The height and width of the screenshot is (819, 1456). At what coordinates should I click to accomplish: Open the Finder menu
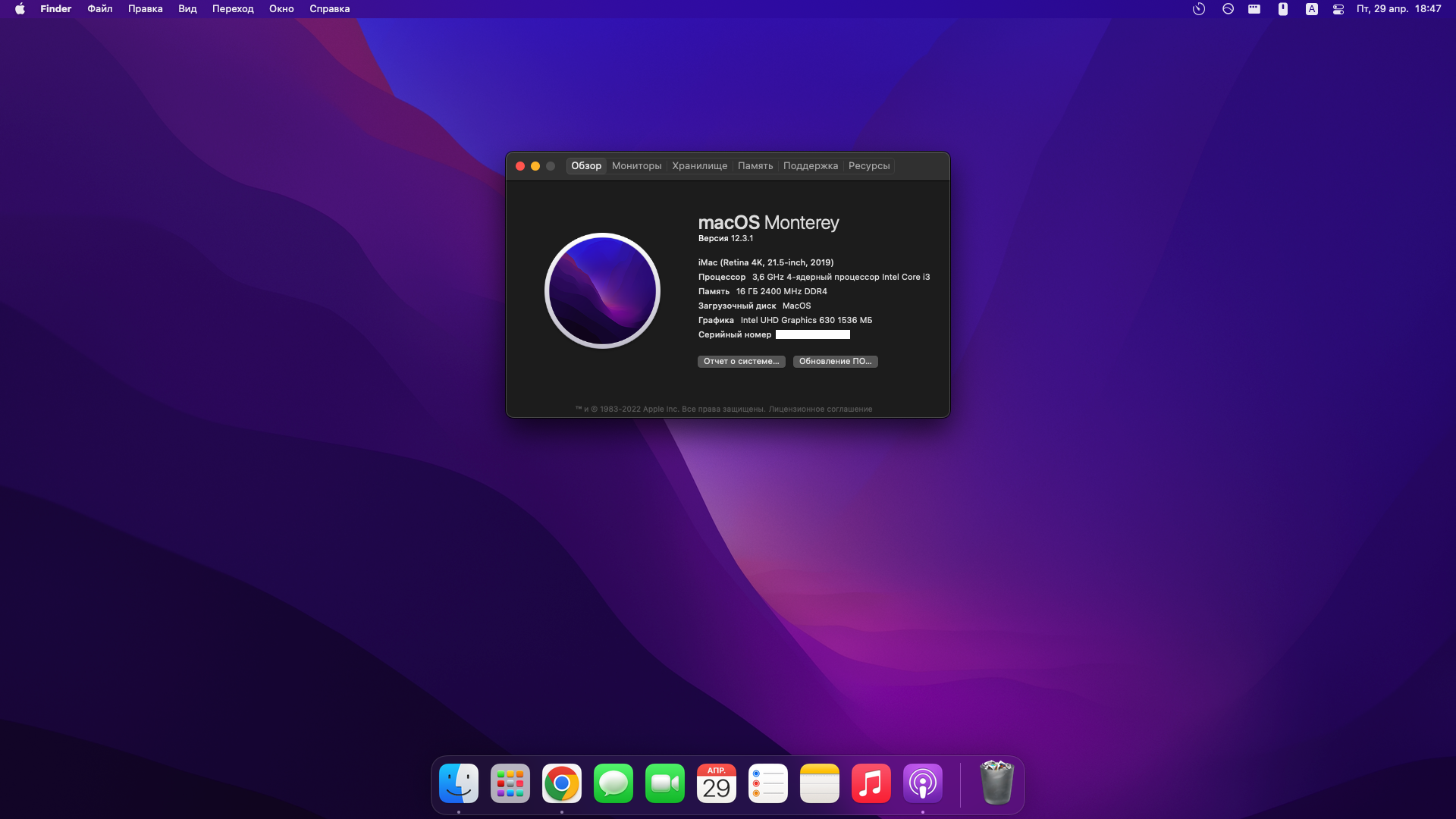(x=56, y=9)
